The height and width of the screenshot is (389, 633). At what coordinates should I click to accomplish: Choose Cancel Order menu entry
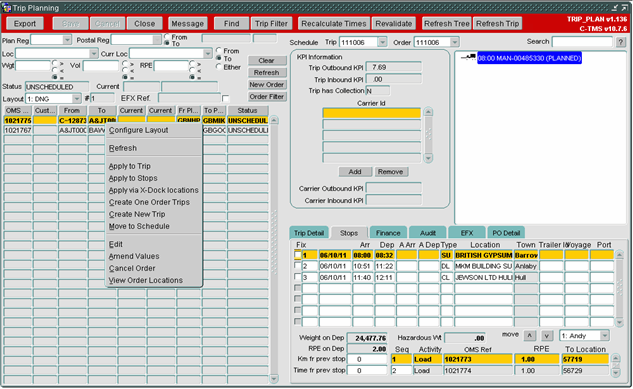tap(132, 268)
